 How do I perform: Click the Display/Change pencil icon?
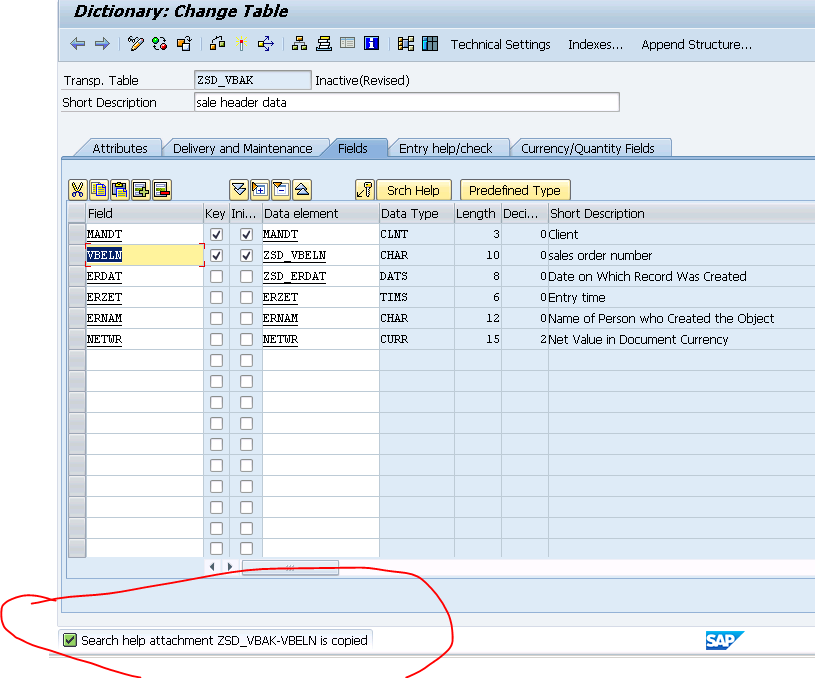(134, 44)
